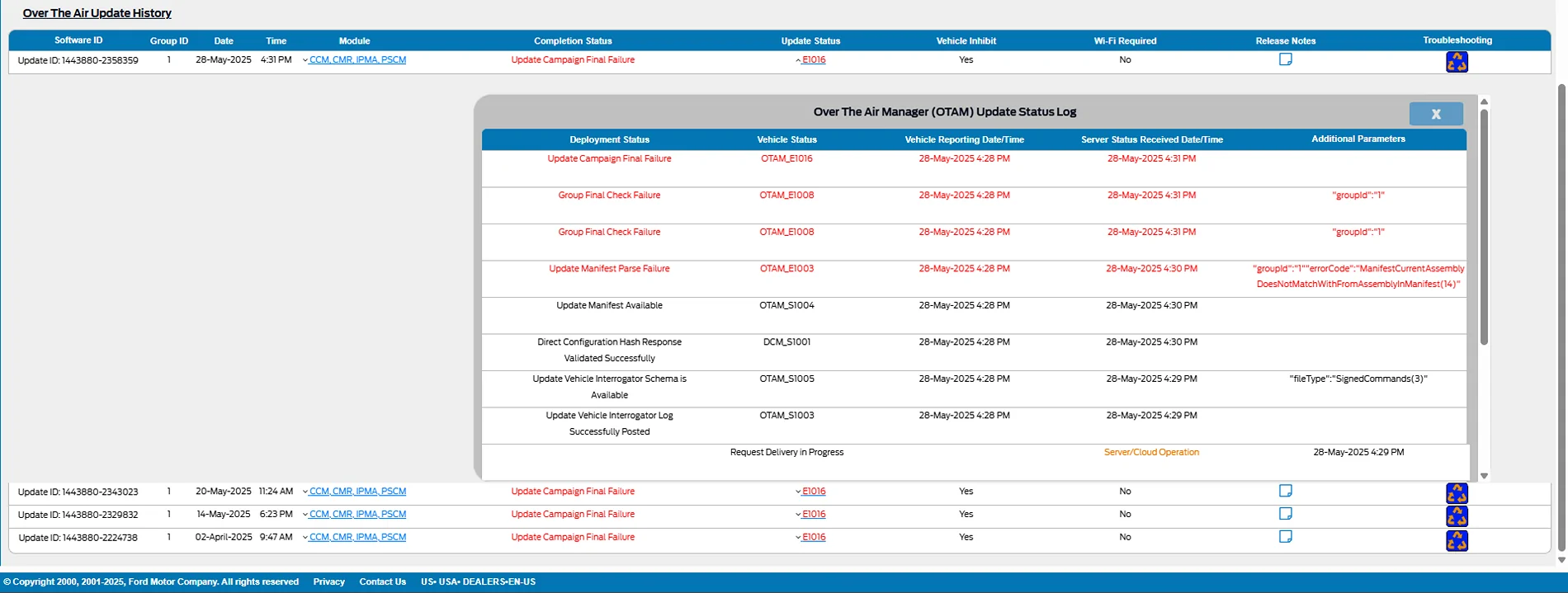Click the Completion Status column header

pyautogui.click(x=573, y=40)
